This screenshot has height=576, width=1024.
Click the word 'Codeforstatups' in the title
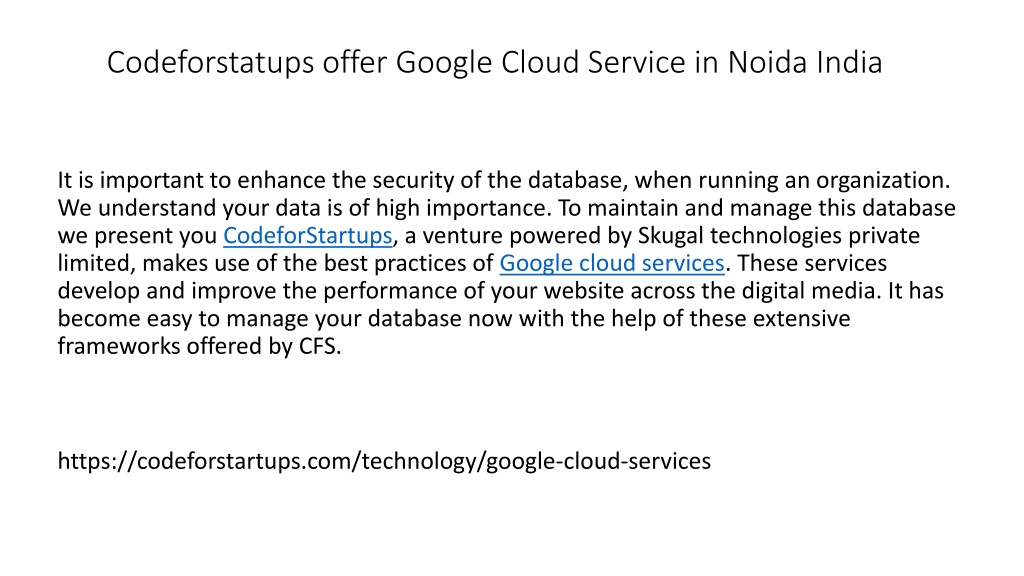pos(211,63)
